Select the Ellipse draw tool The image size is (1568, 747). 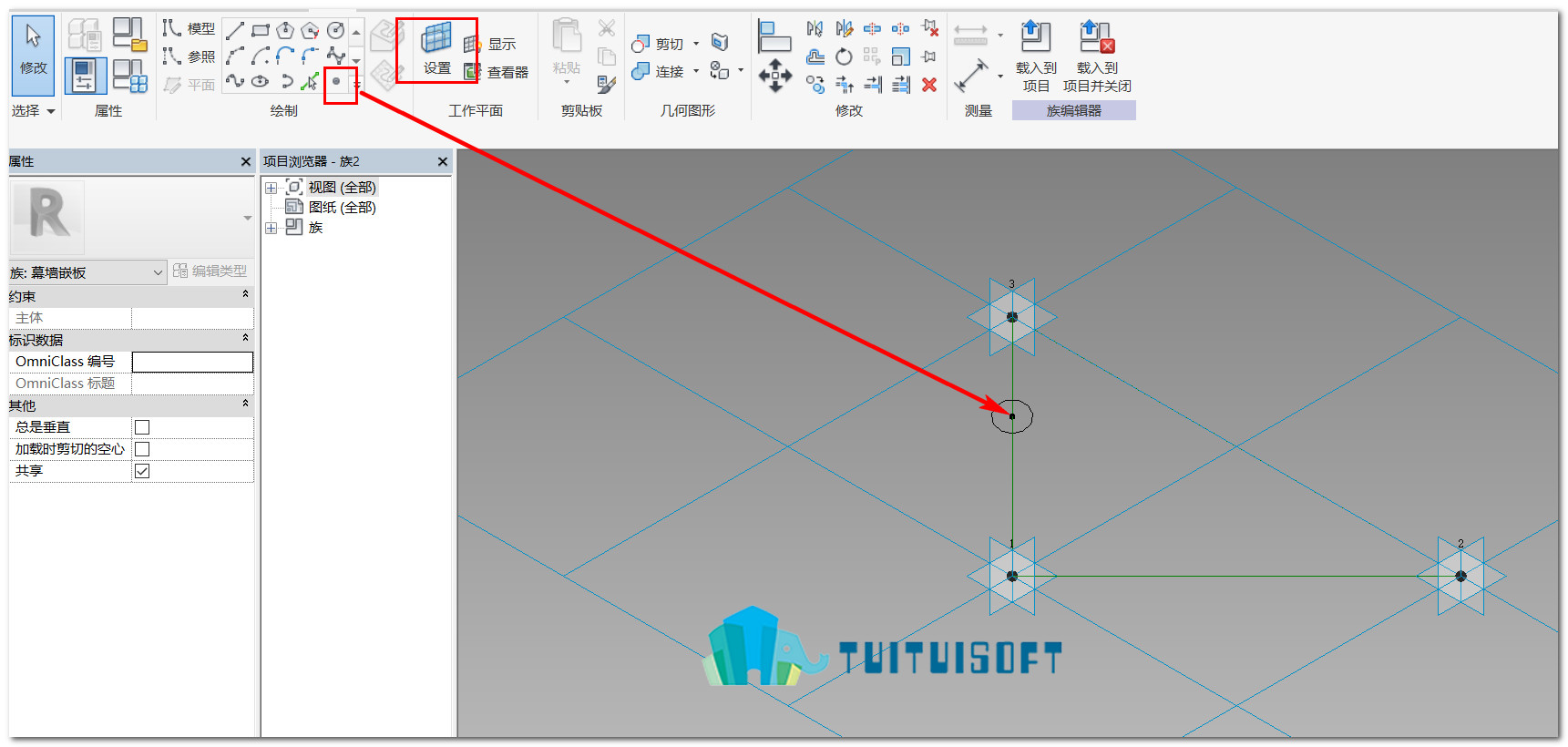261,81
